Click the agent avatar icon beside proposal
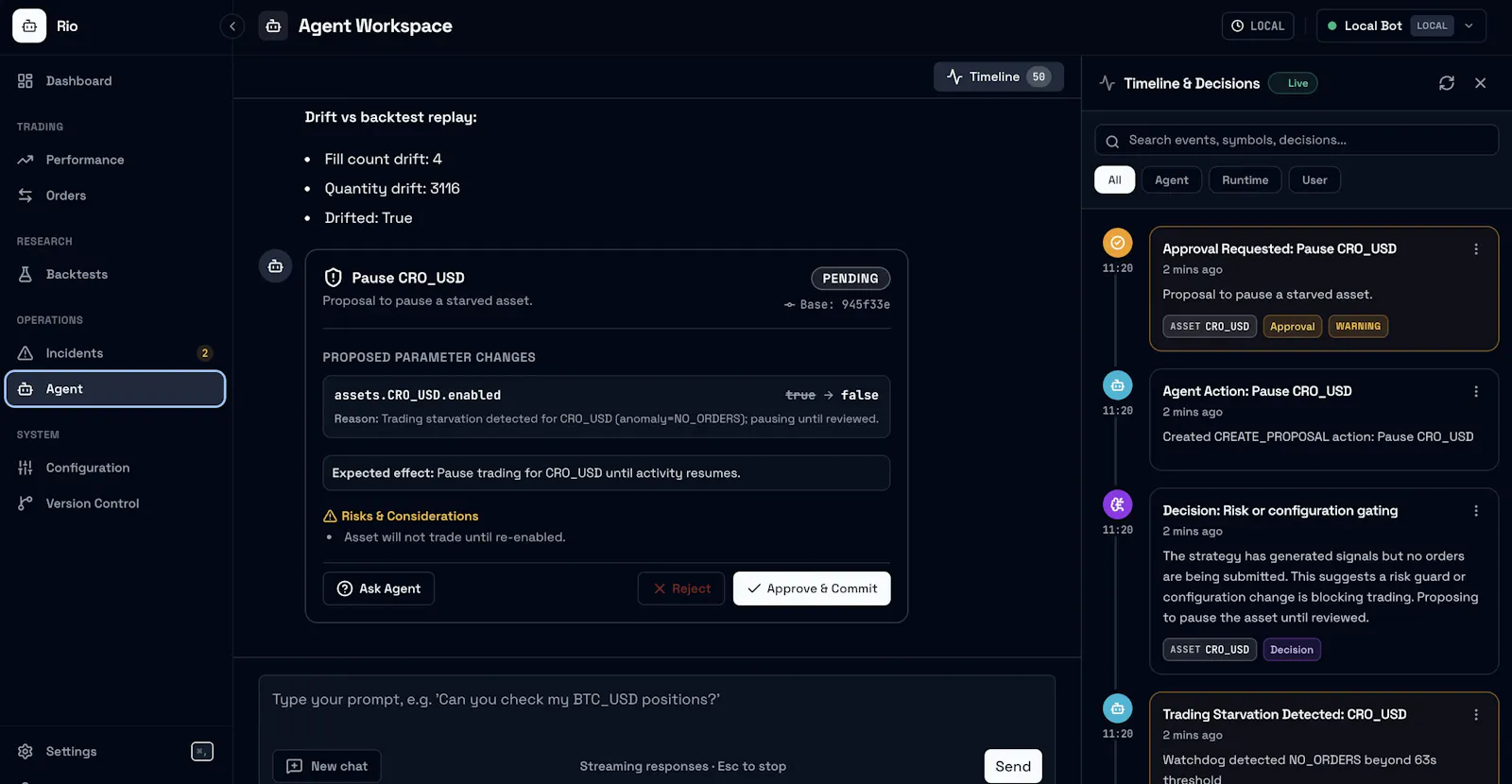Viewport: 1512px width, 784px height. click(x=275, y=266)
